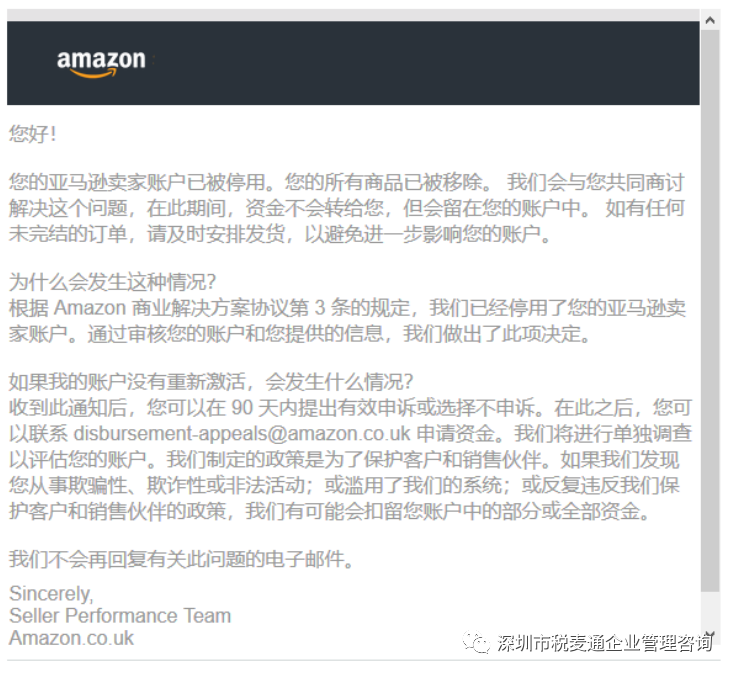Click the Seller Performance Team signature

tap(120, 615)
